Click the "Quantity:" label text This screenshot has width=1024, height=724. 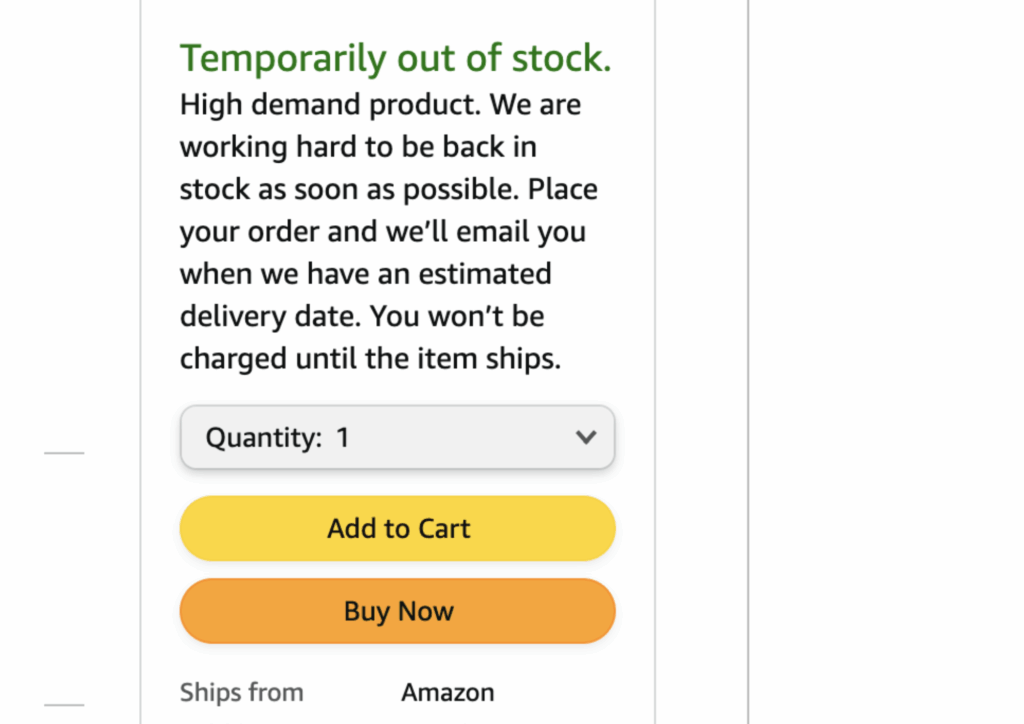pyautogui.click(x=264, y=437)
